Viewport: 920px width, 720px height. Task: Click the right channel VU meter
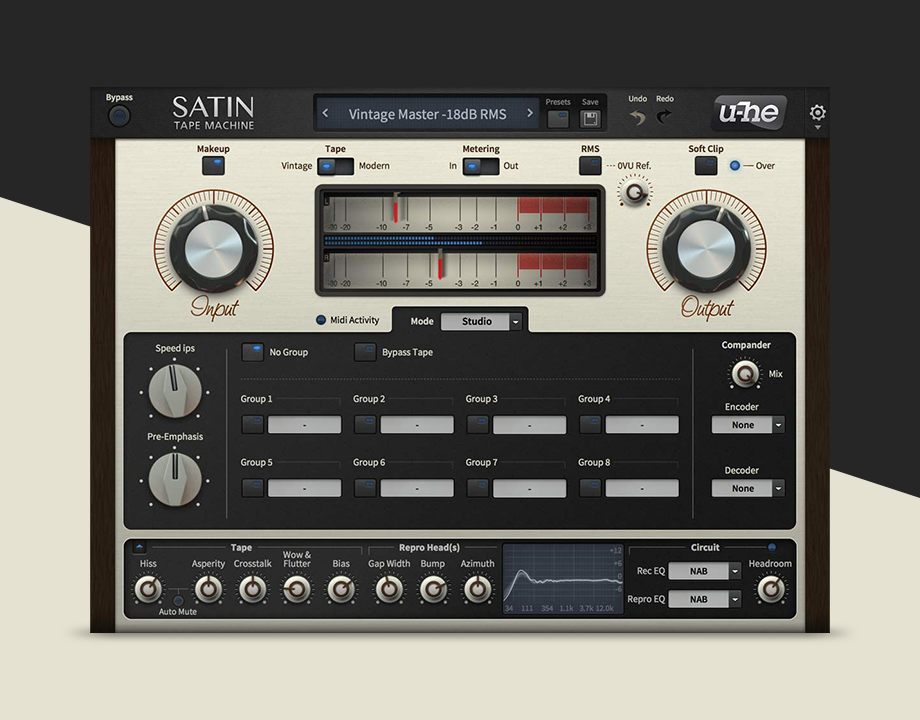click(x=460, y=269)
